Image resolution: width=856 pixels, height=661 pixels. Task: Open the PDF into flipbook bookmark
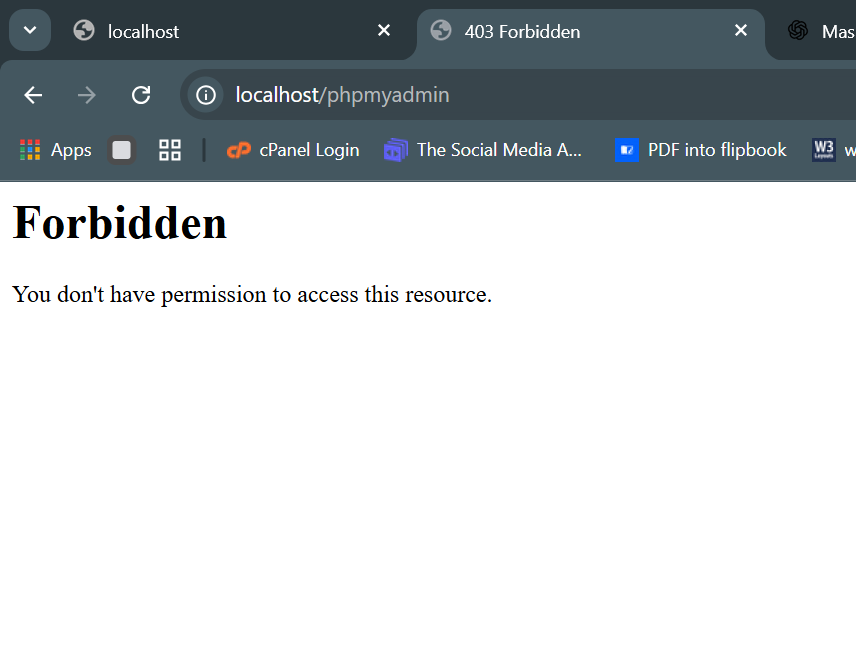[701, 150]
